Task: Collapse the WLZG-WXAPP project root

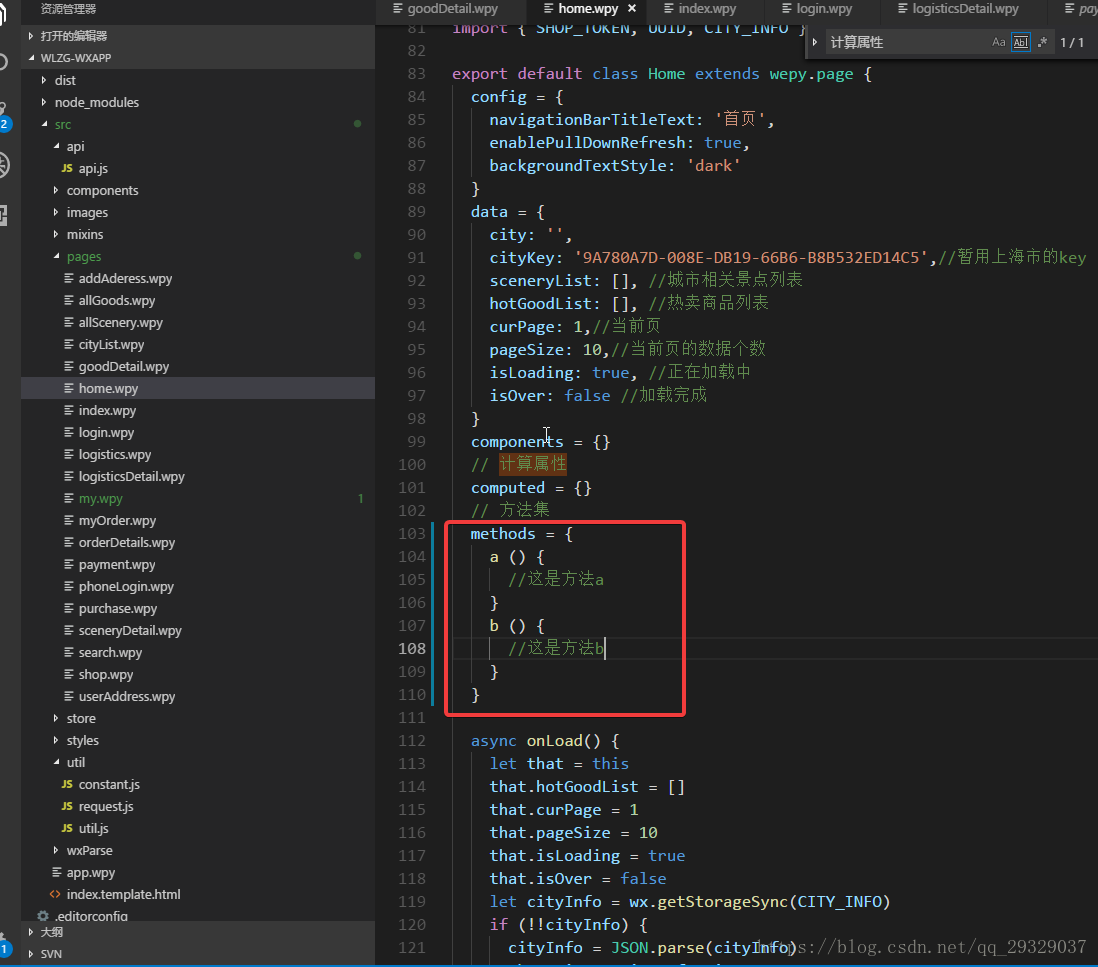Action: pyautogui.click(x=31, y=57)
